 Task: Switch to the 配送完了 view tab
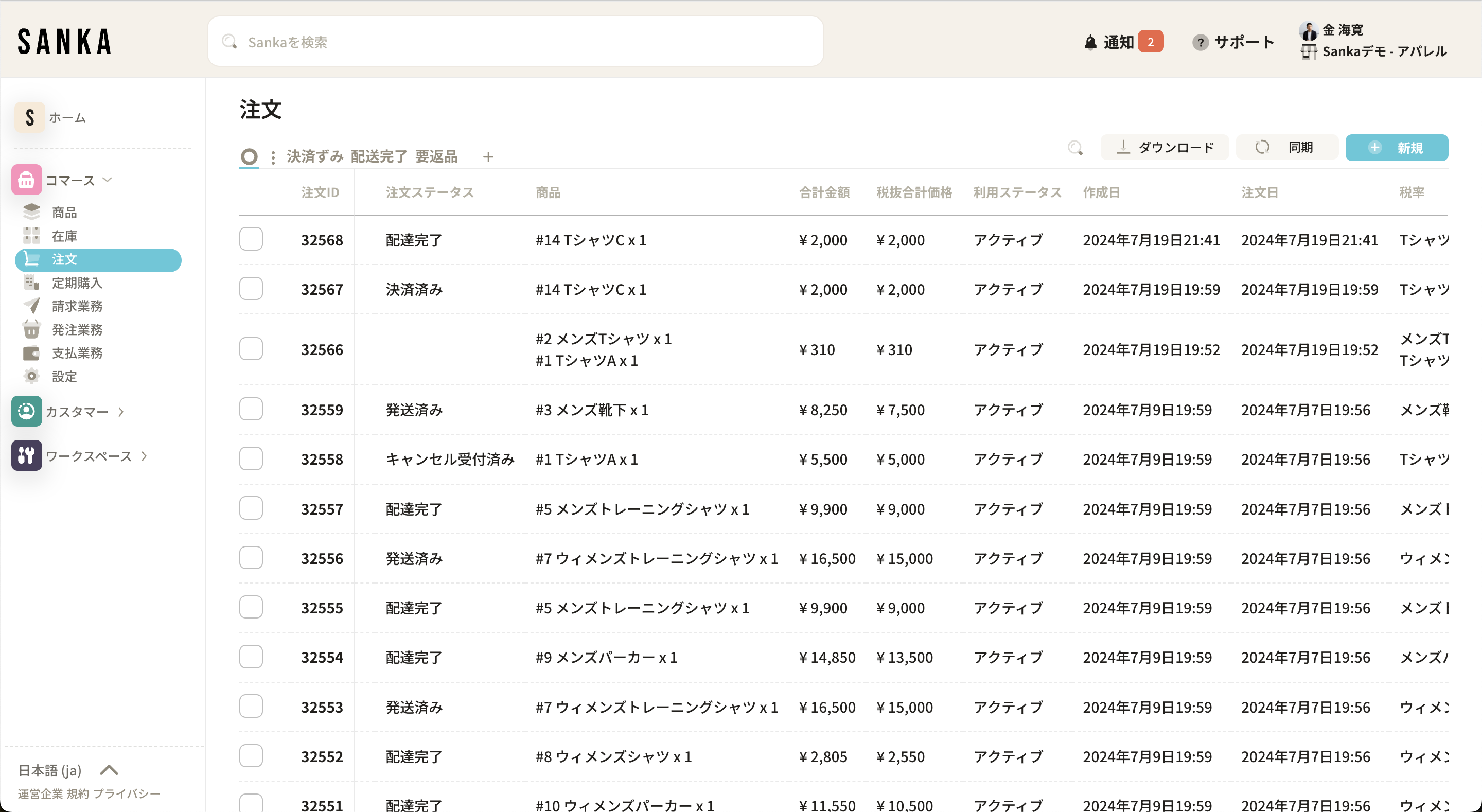379,156
